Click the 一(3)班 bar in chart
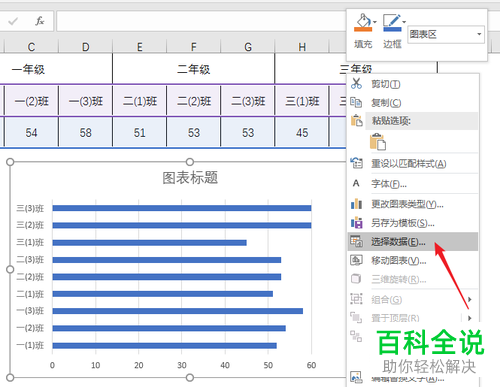This screenshot has height=387, width=500. [x=178, y=311]
